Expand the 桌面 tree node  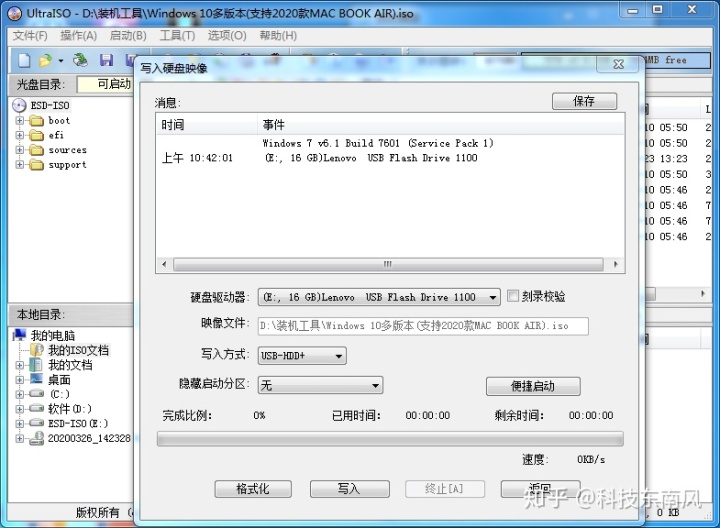tap(19, 380)
